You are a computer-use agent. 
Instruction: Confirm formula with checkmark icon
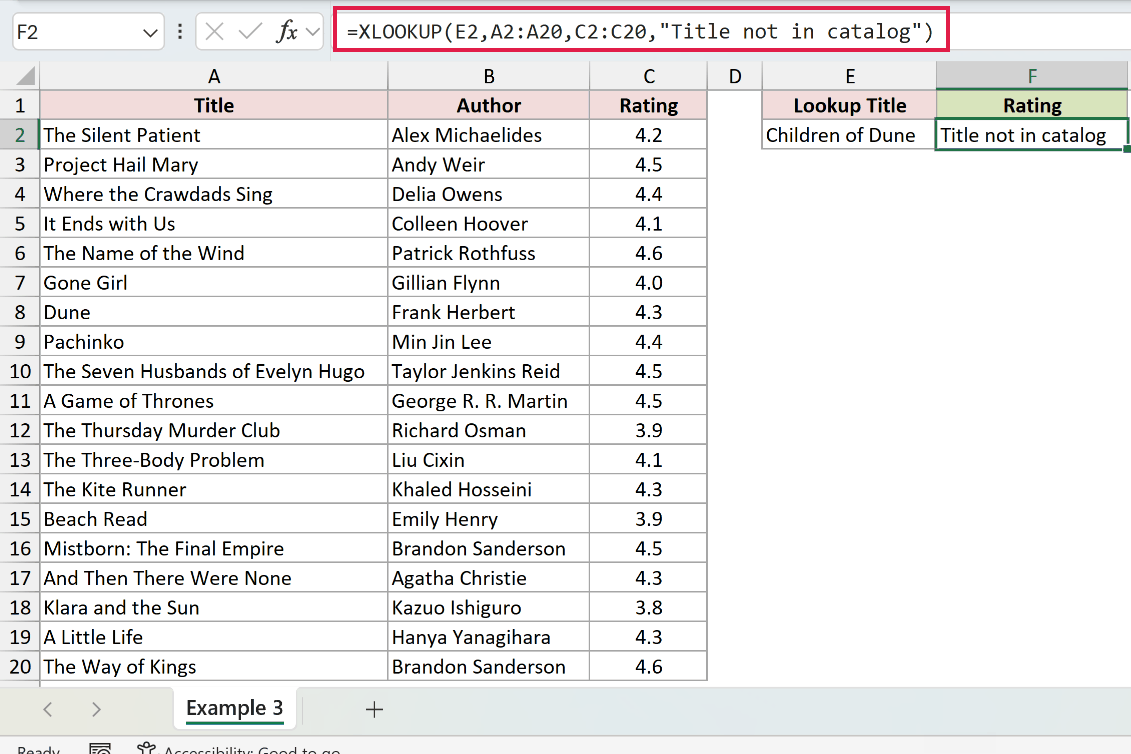[x=250, y=32]
